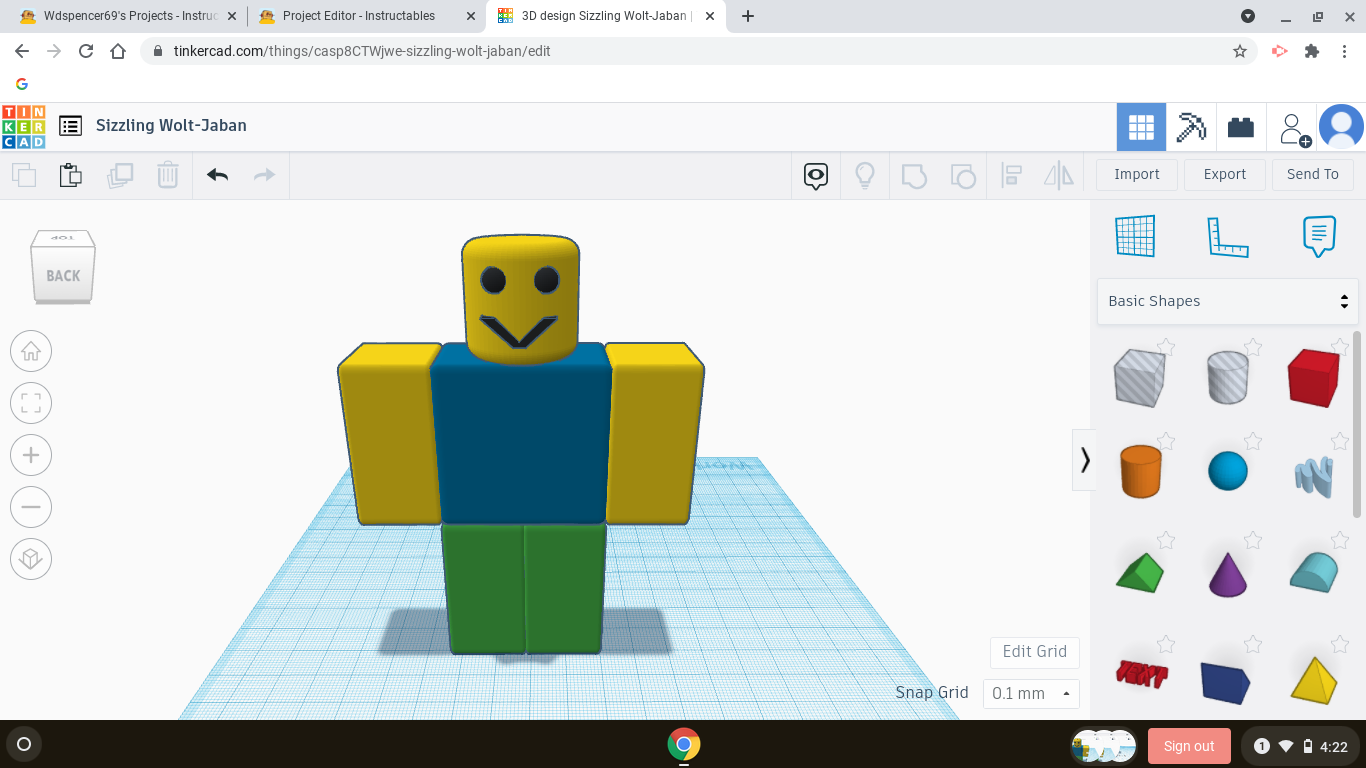This screenshot has height=768, width=1366.
Task: Click the Zoom in button
Action: [x=31, y=455]
